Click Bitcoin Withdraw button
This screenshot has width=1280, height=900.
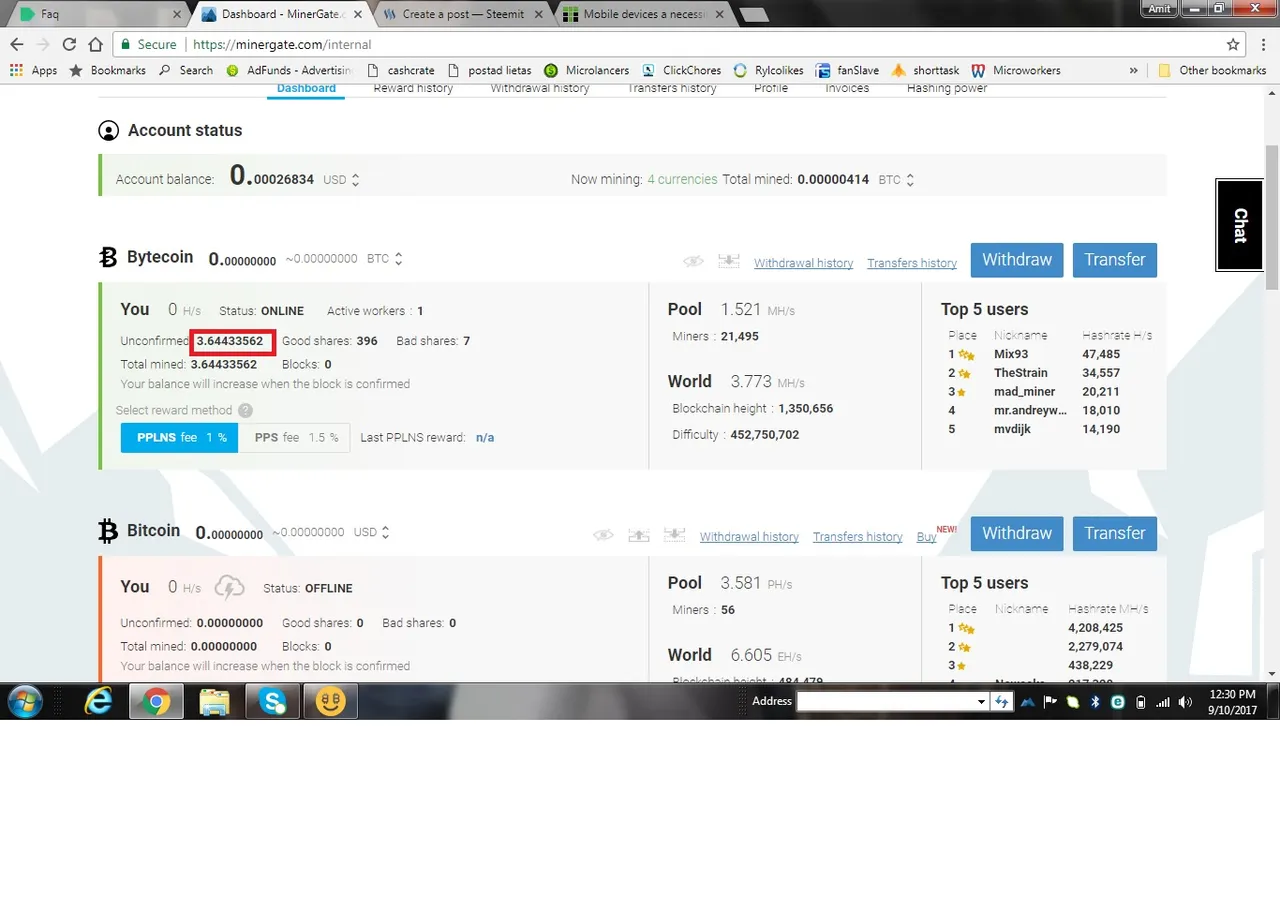[1017, 533]
